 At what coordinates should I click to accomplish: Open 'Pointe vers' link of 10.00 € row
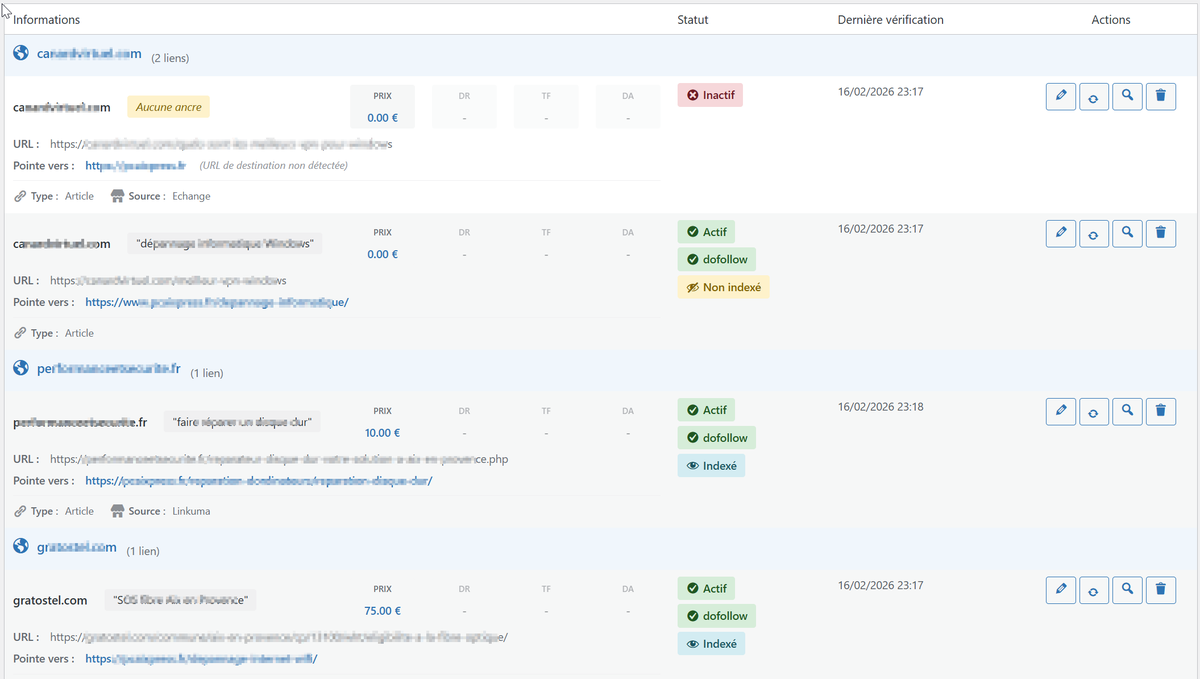coord(258,480)
